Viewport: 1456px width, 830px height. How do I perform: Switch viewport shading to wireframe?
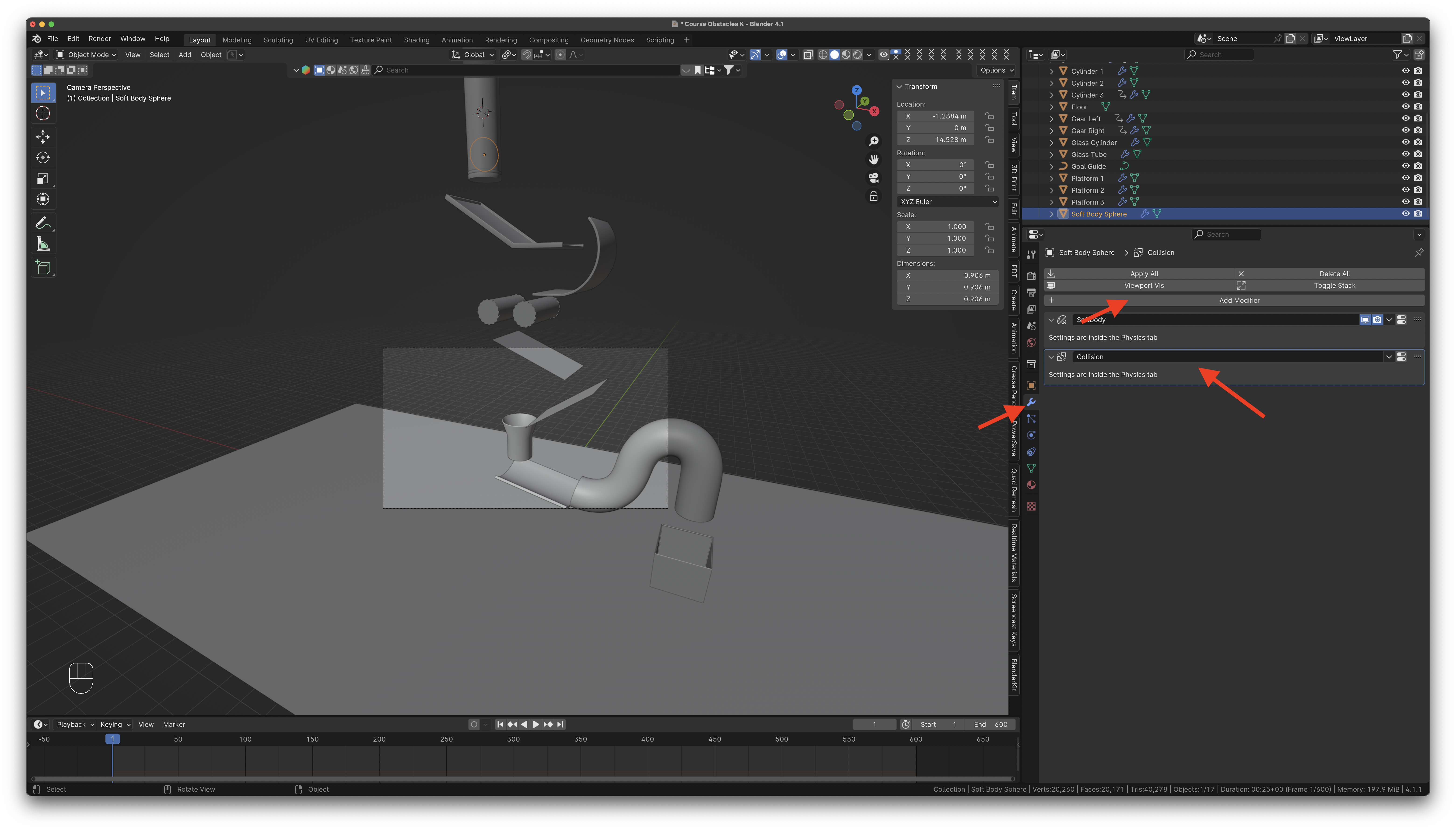[x=823, y=55]
